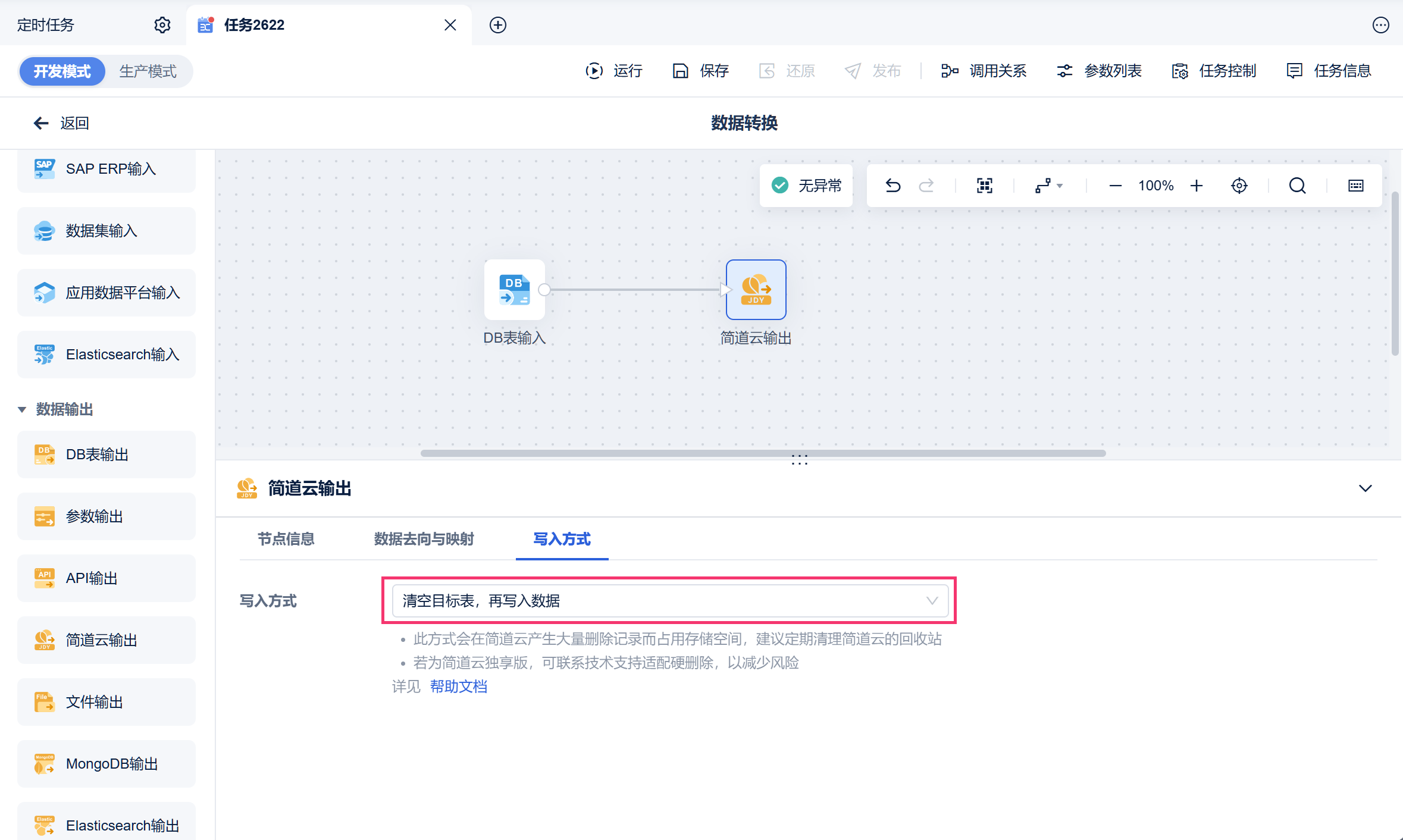The image size is (1403, 840).
Task: Click the search magnifier icon on canvas
Action: pos(1297,186)
